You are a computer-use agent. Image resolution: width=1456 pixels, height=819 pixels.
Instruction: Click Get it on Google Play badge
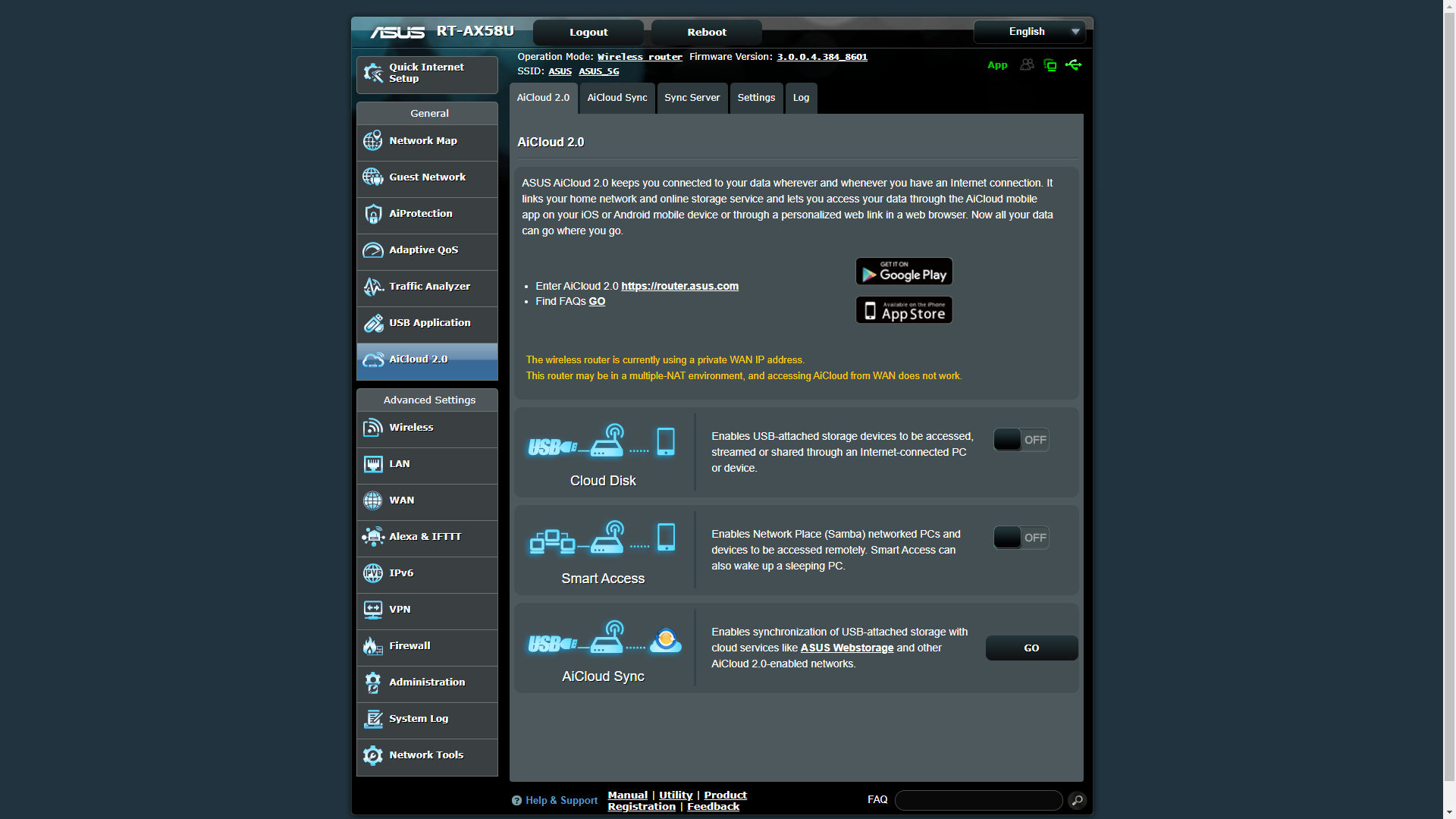tap(904, 271)
